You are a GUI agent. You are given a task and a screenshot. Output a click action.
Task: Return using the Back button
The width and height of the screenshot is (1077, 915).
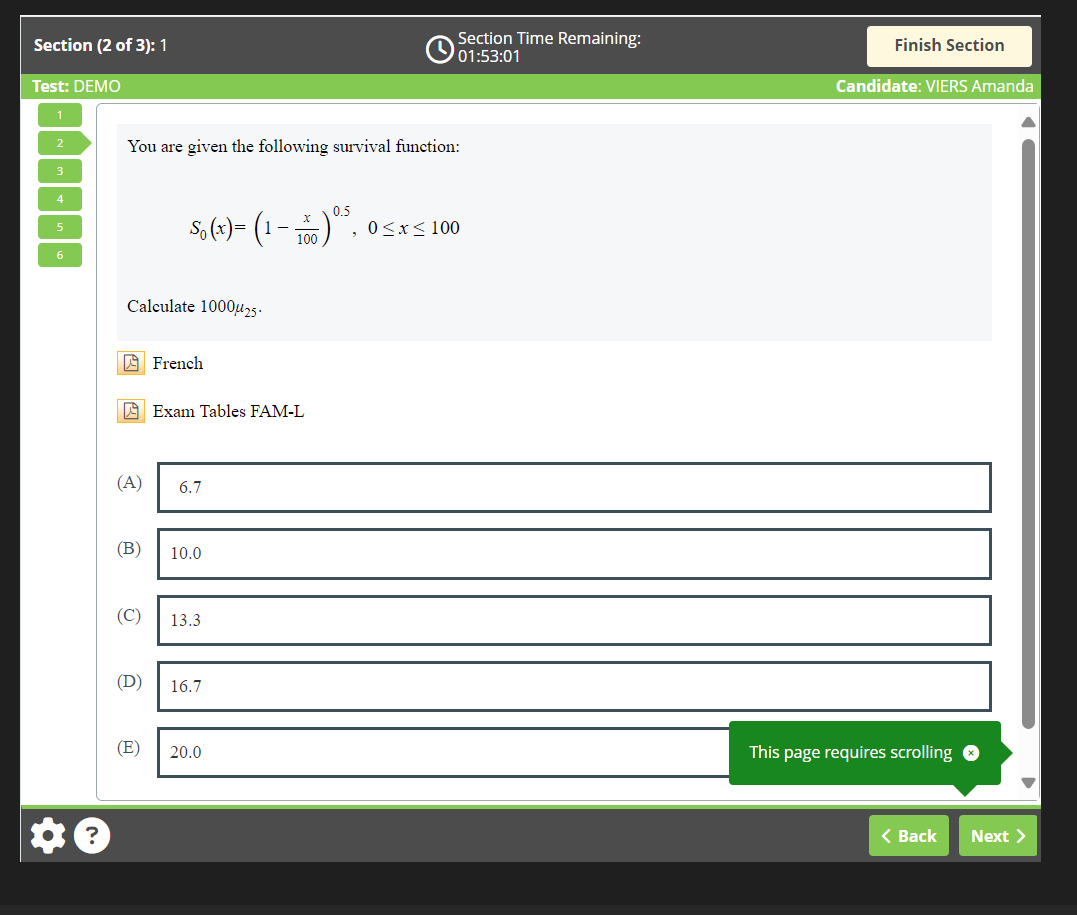tap(908, 835)
